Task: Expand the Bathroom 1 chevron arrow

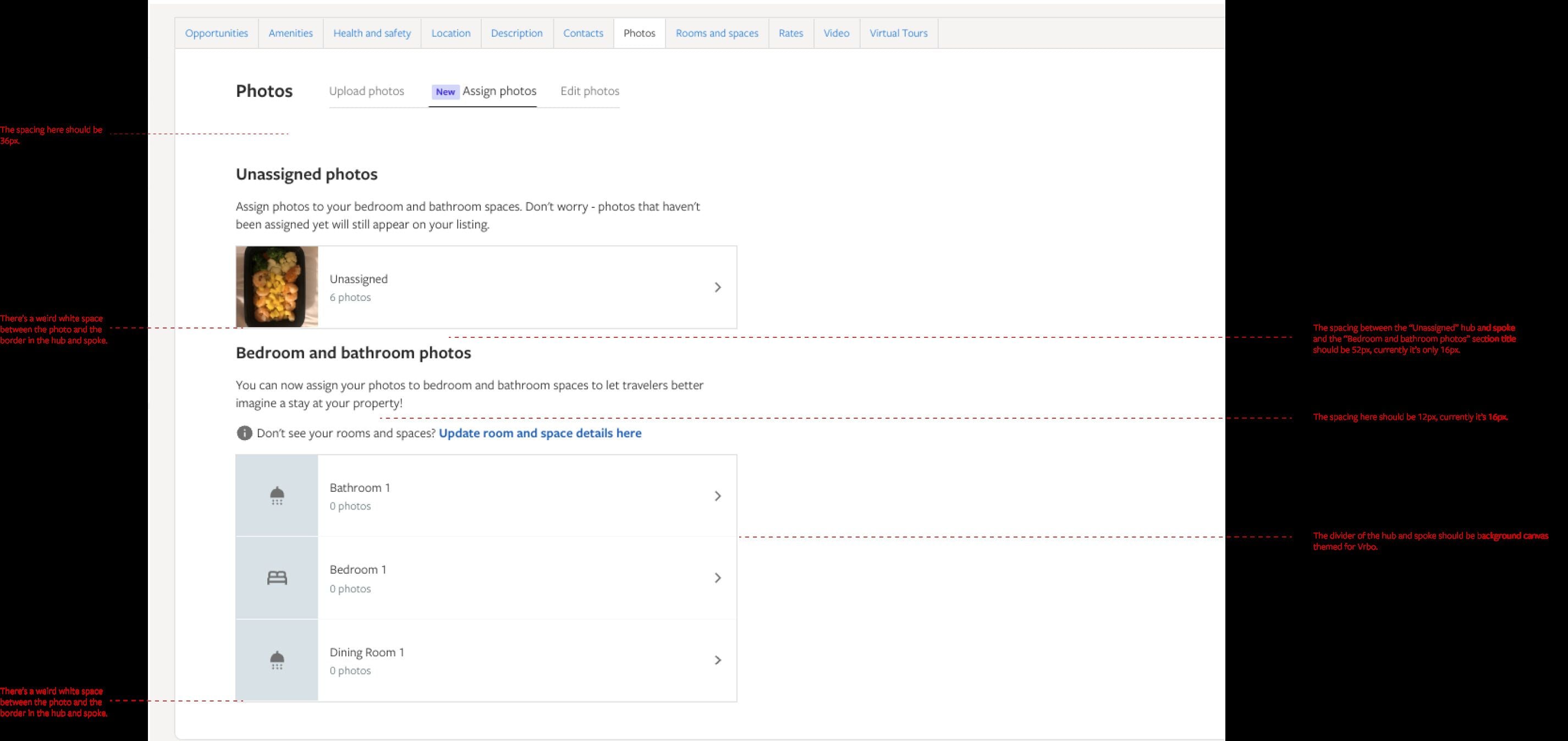Action: coord(718,496)
